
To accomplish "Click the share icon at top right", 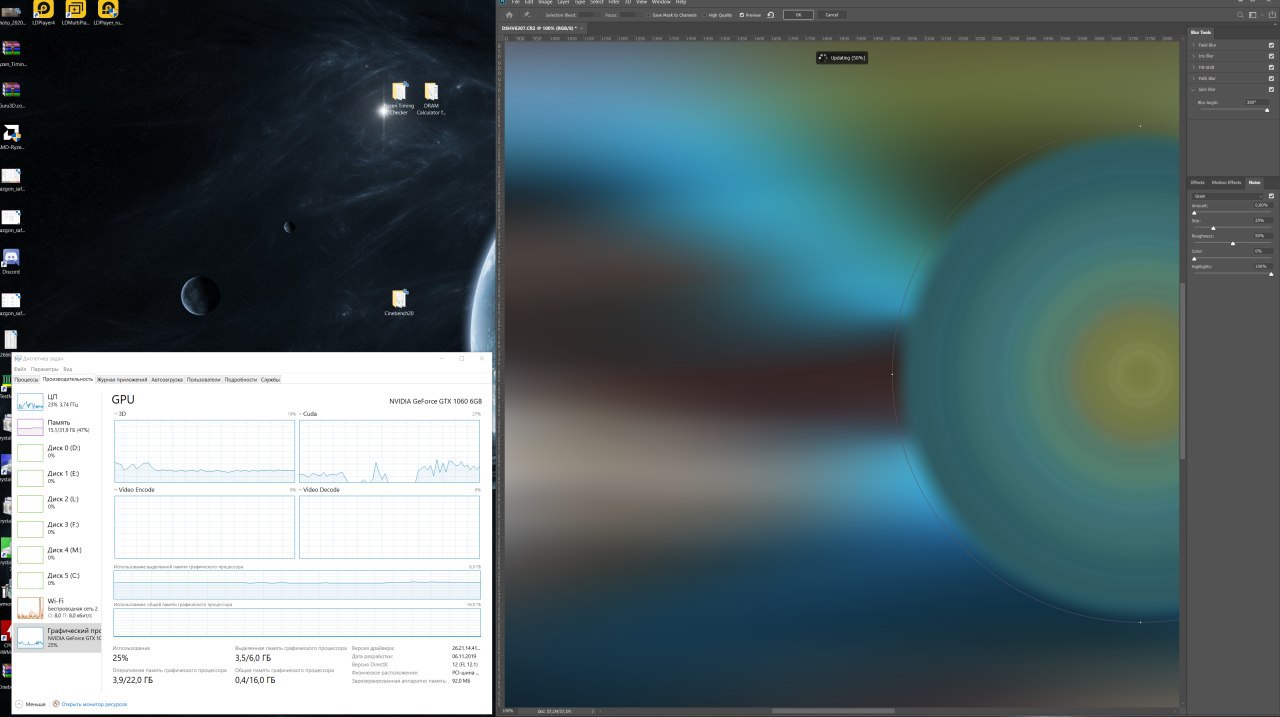I will [1272, 15].
